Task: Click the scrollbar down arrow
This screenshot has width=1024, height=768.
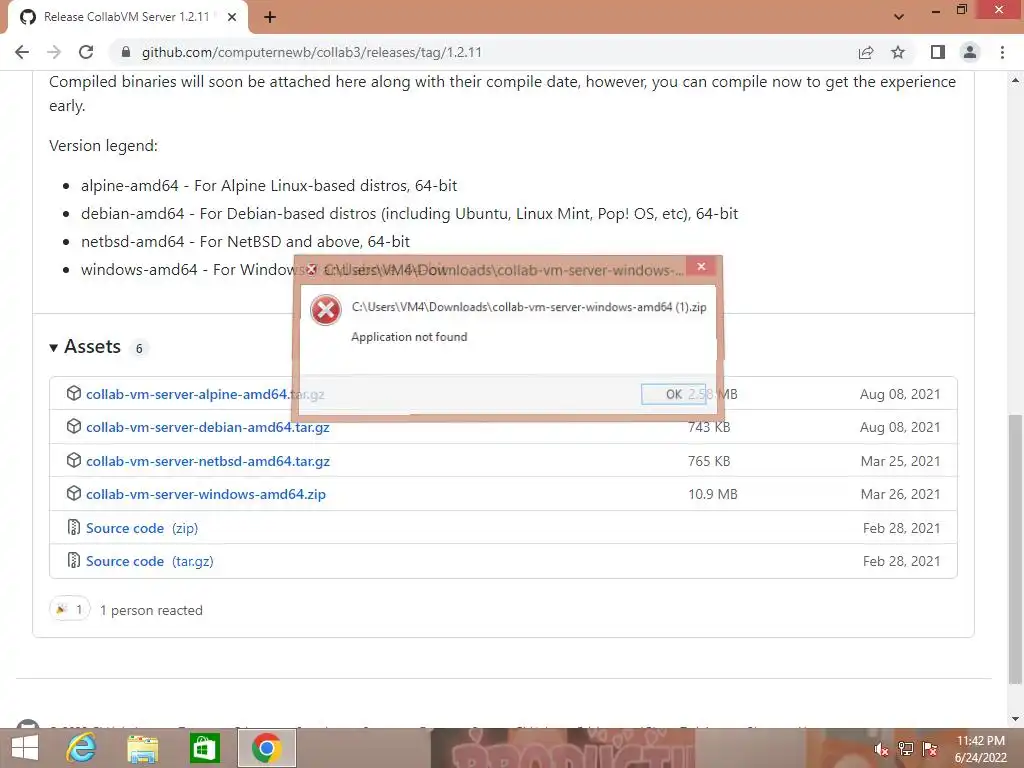Action: pyautogui.click(x=1015, y=719)
